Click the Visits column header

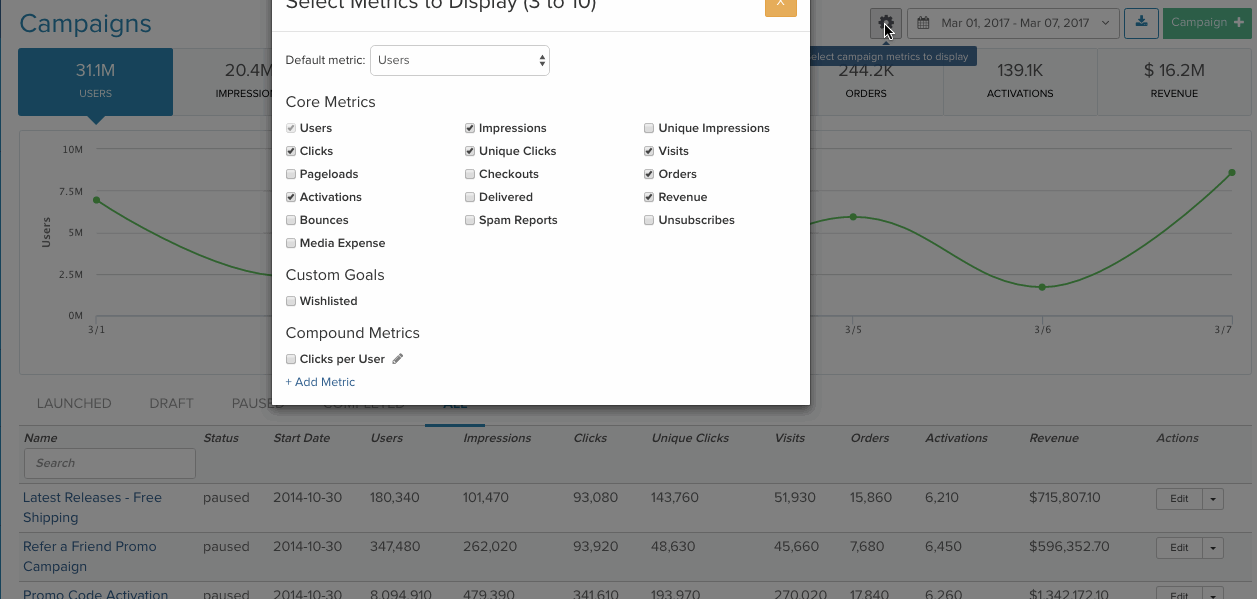pyautogui.click(x=790, y=438)
